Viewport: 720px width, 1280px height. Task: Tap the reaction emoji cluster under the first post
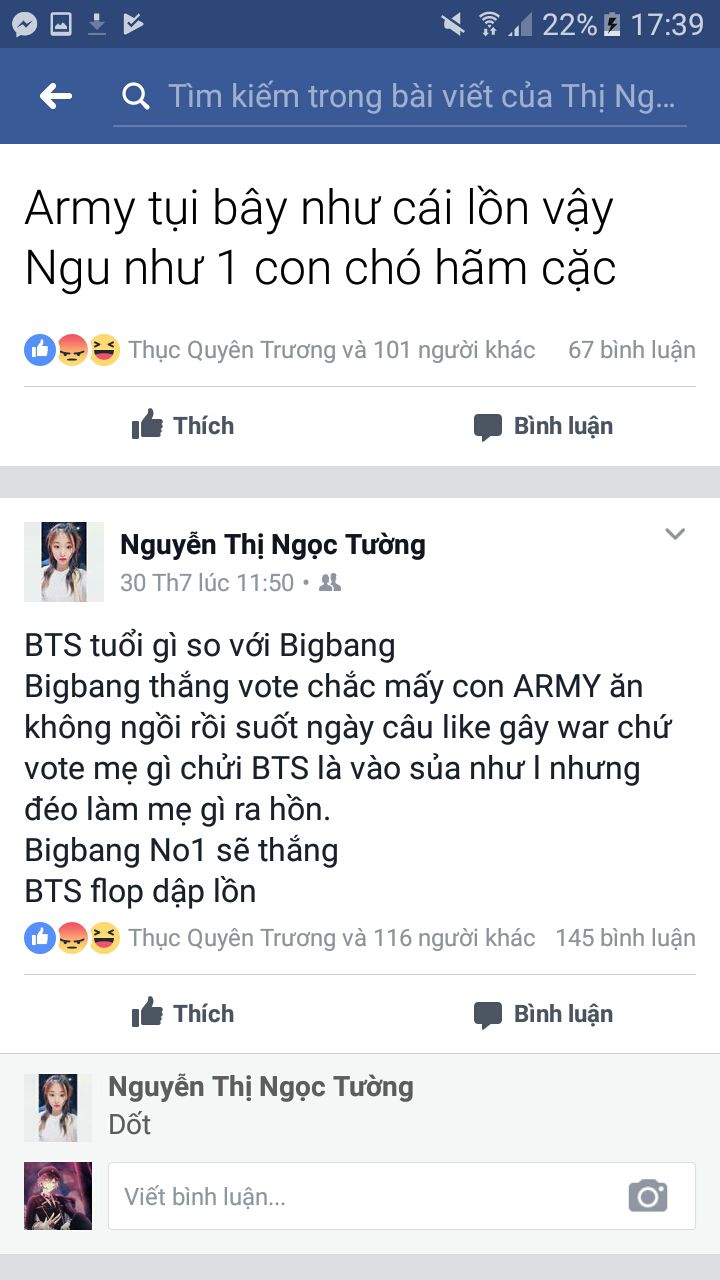[x=72, y=350]
